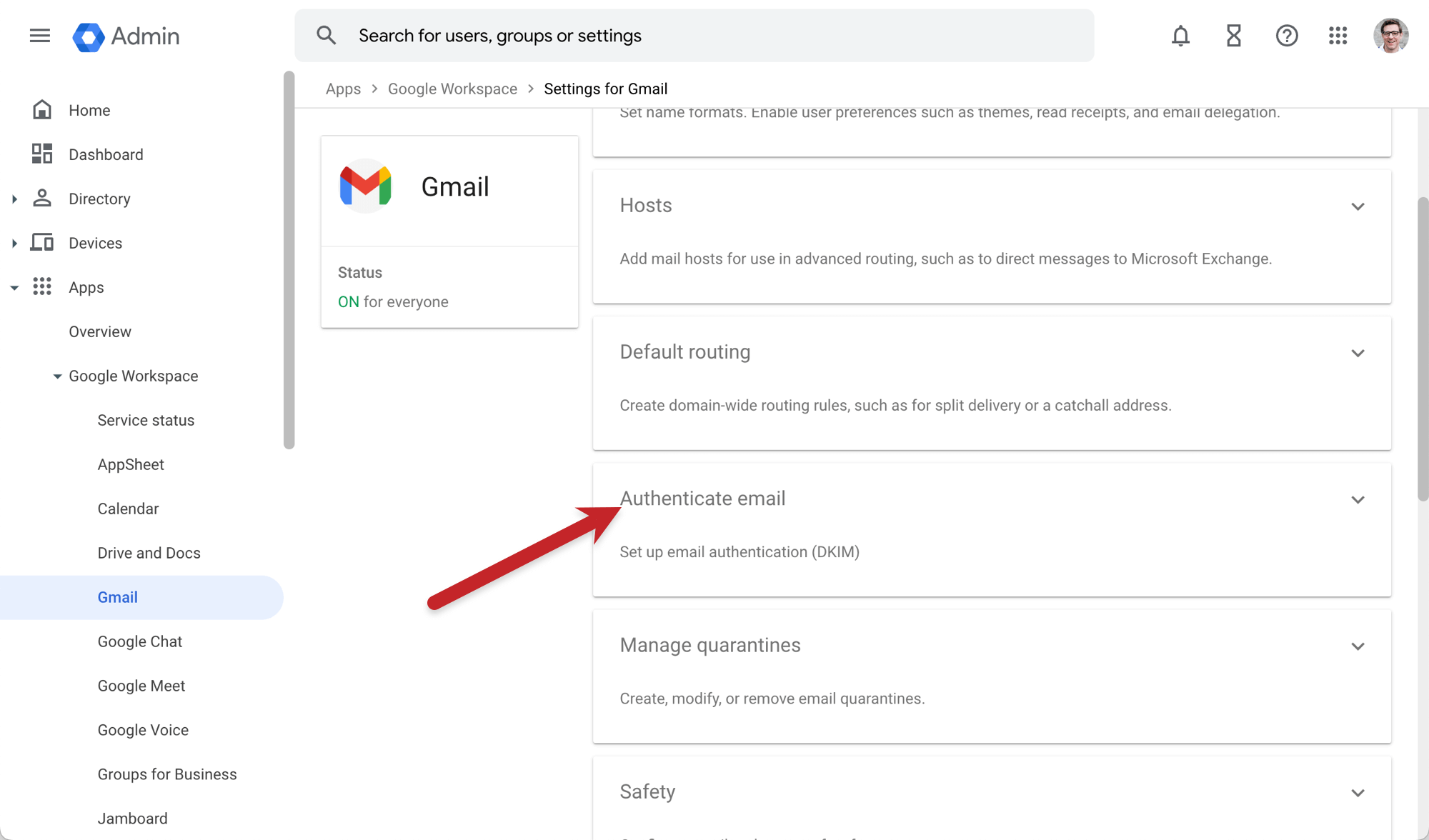Open Jamboard settings
This screenshot has width=1429, height=840.
[132, 819]
